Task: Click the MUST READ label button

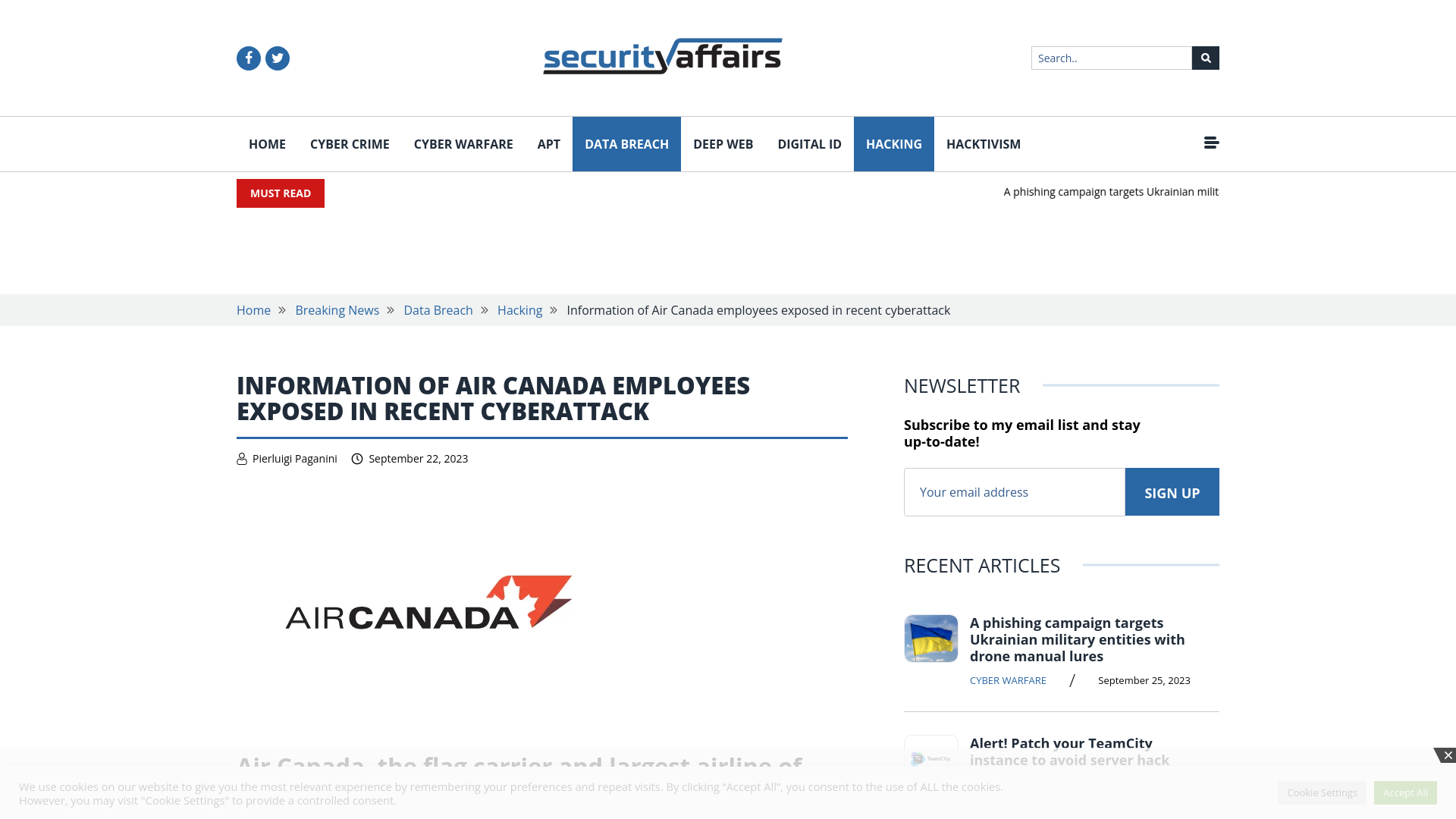Action: (x=280, y=192)
